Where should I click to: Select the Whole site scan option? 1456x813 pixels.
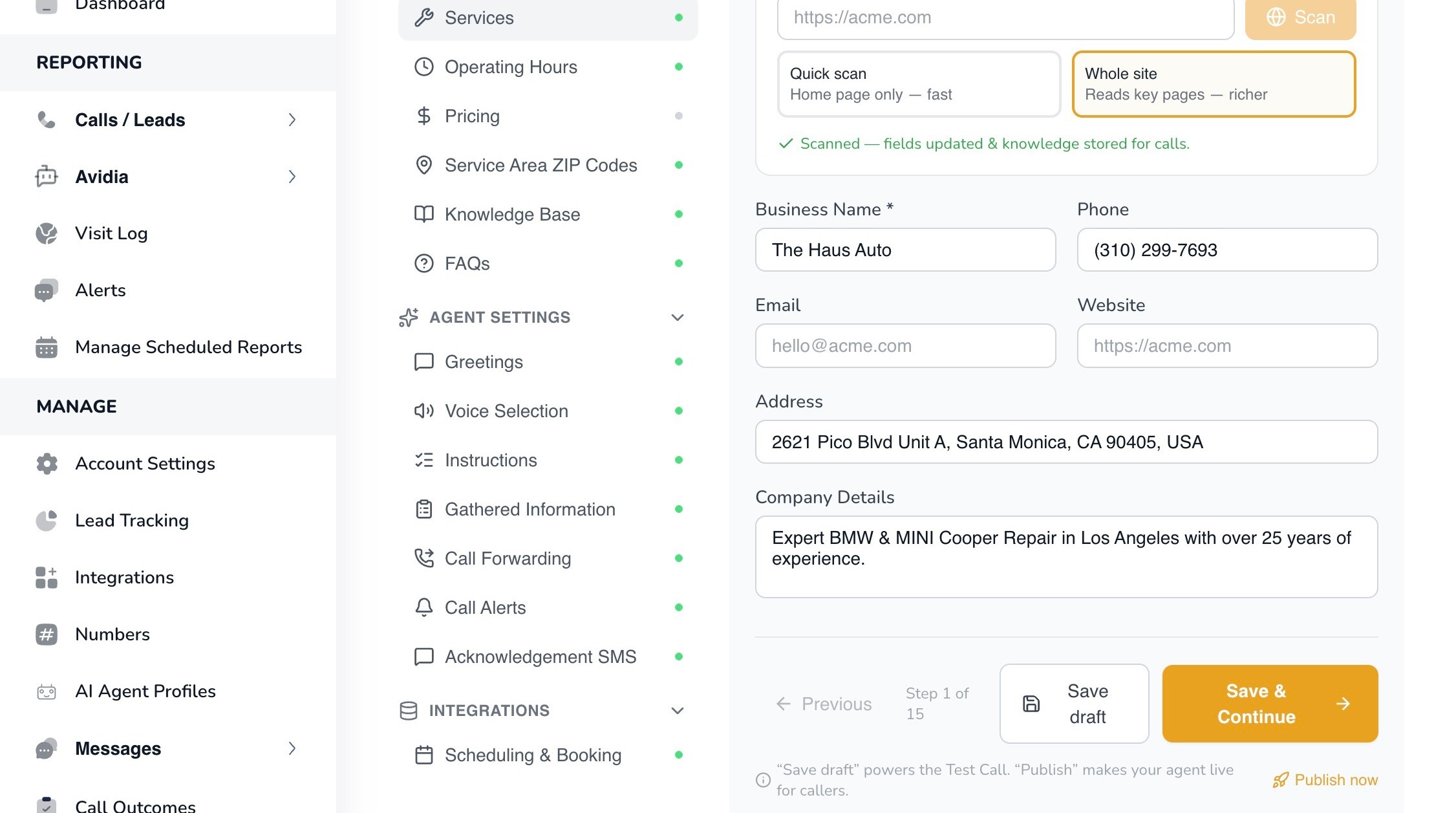pos(1214,84)
